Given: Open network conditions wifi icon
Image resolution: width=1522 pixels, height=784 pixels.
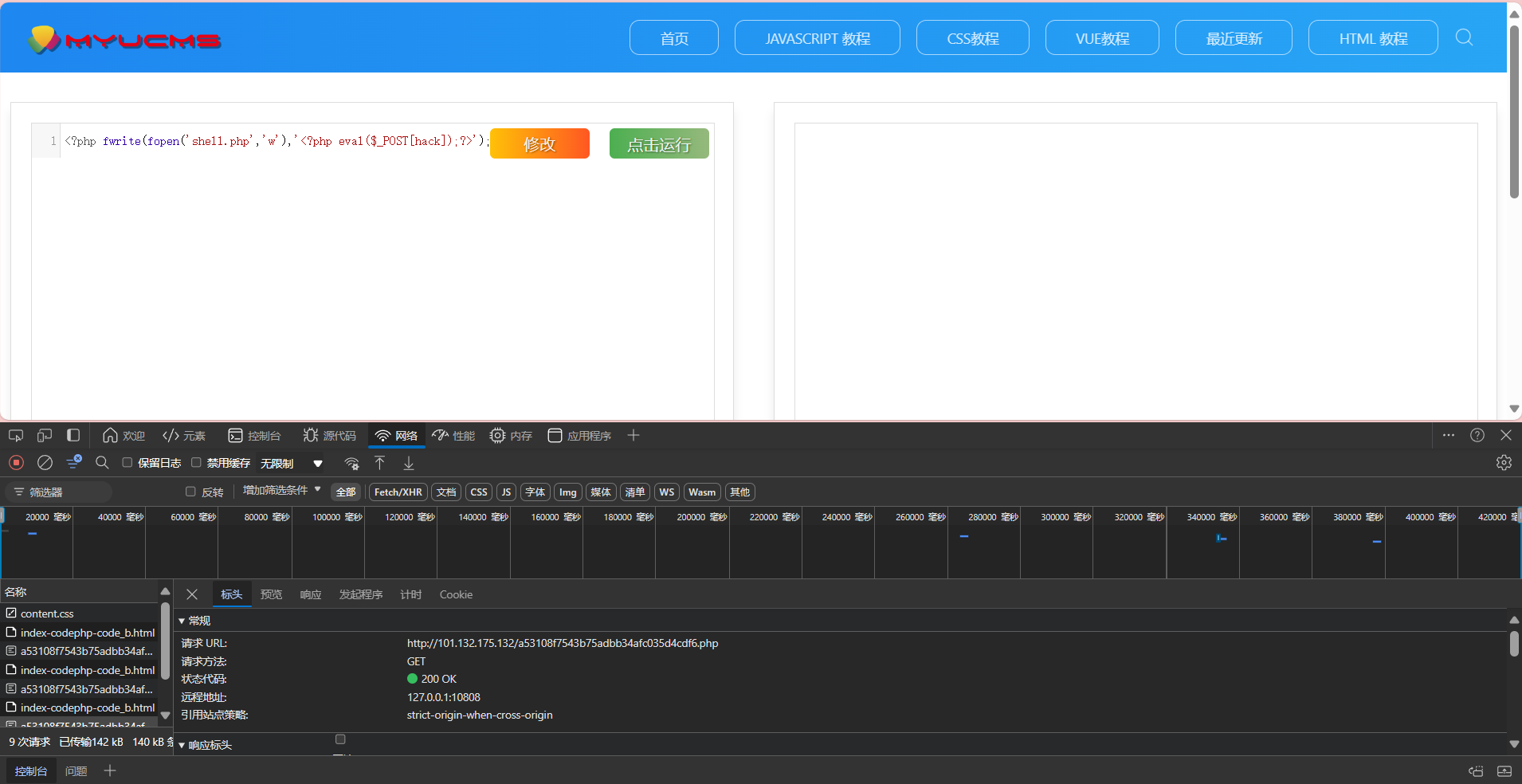Looking at the screenshot, I should click(351, 463).
